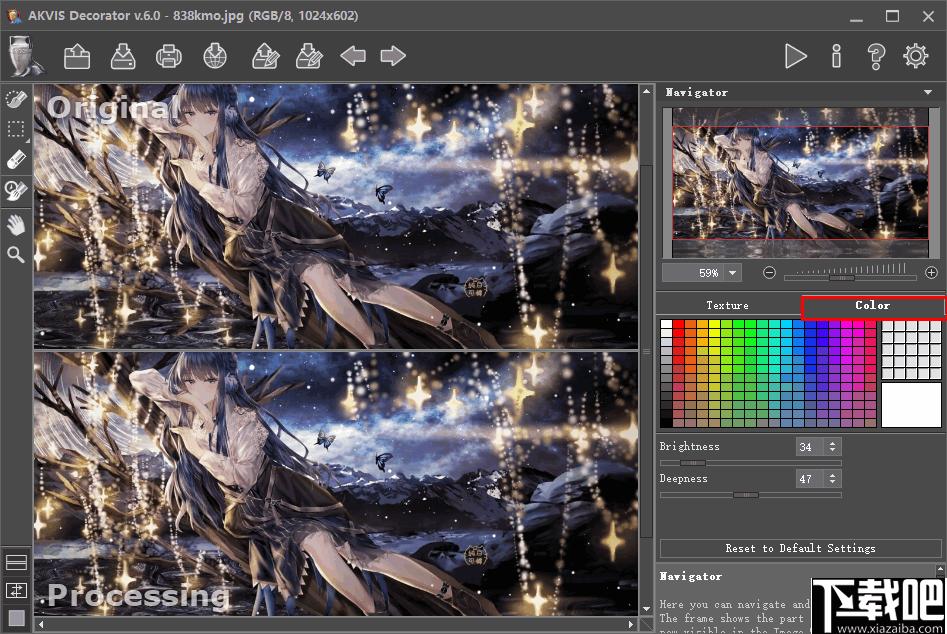Undo using the left arrow icon

click(x=353, y=56)
